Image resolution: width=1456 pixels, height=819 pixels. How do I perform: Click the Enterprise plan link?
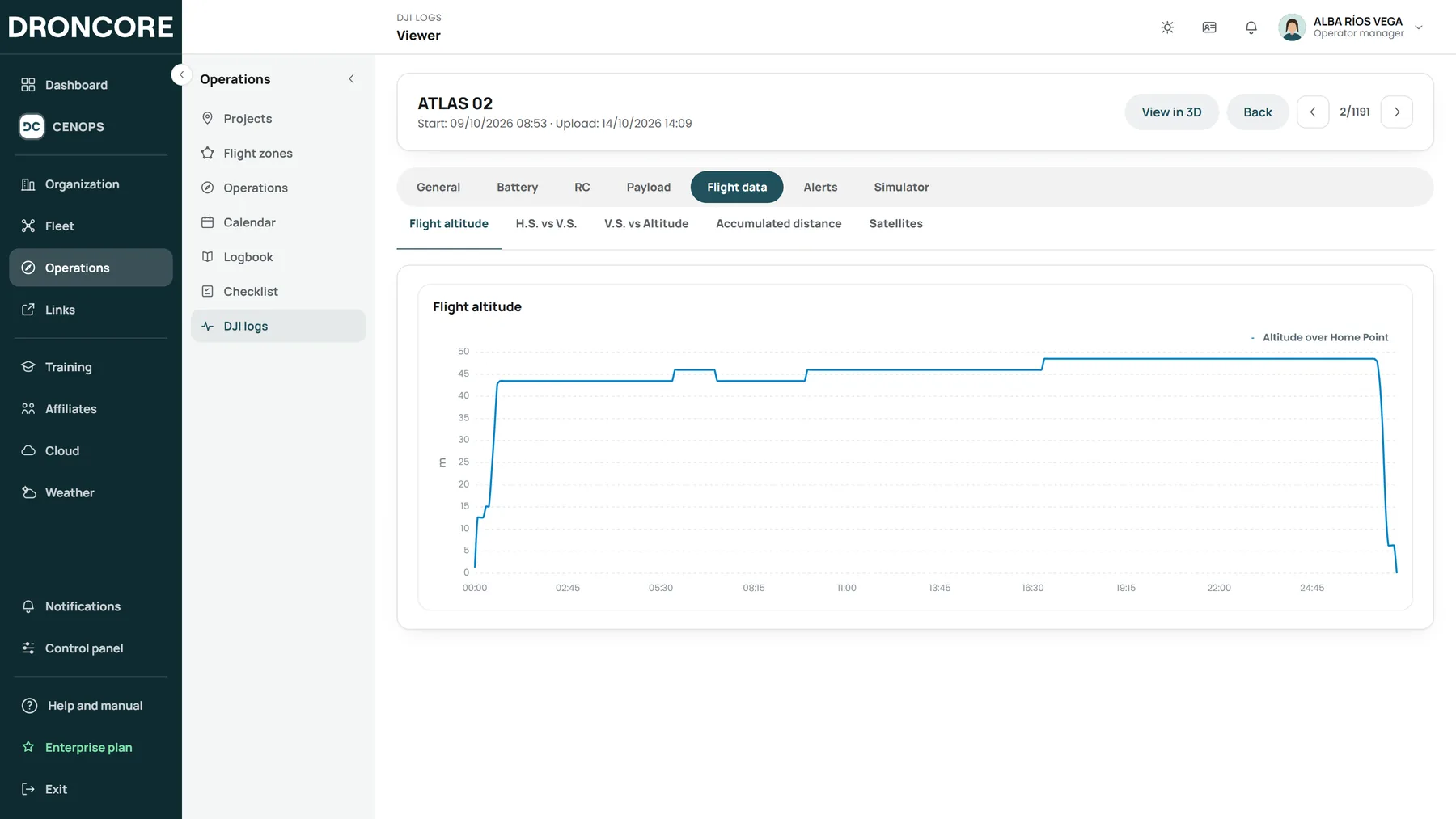tap(91, 748)
